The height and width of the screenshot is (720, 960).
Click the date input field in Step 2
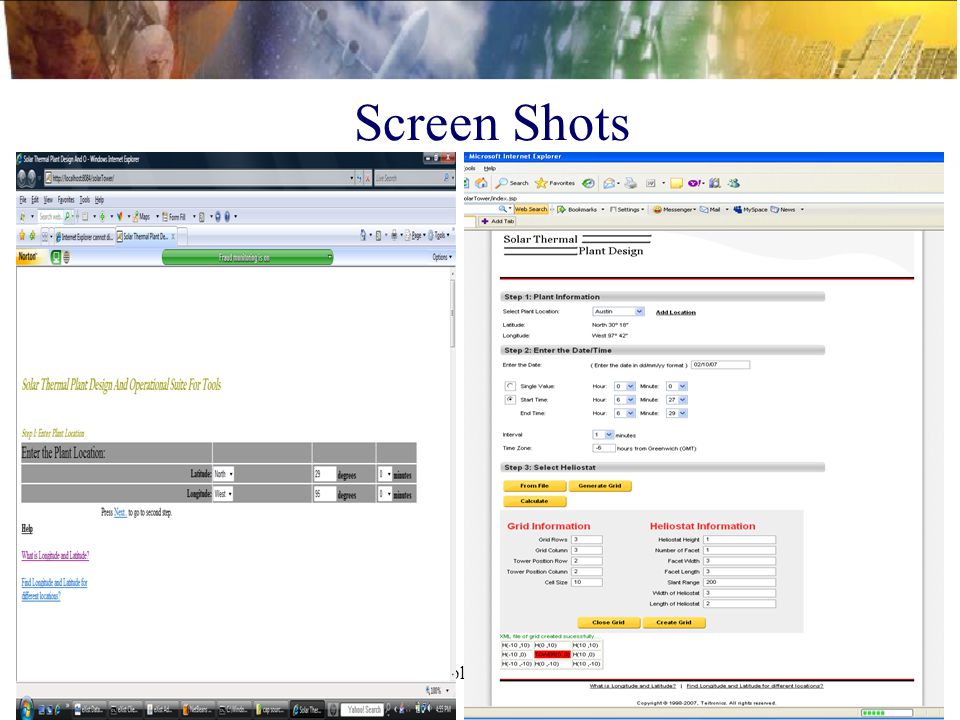pos(721,365)
